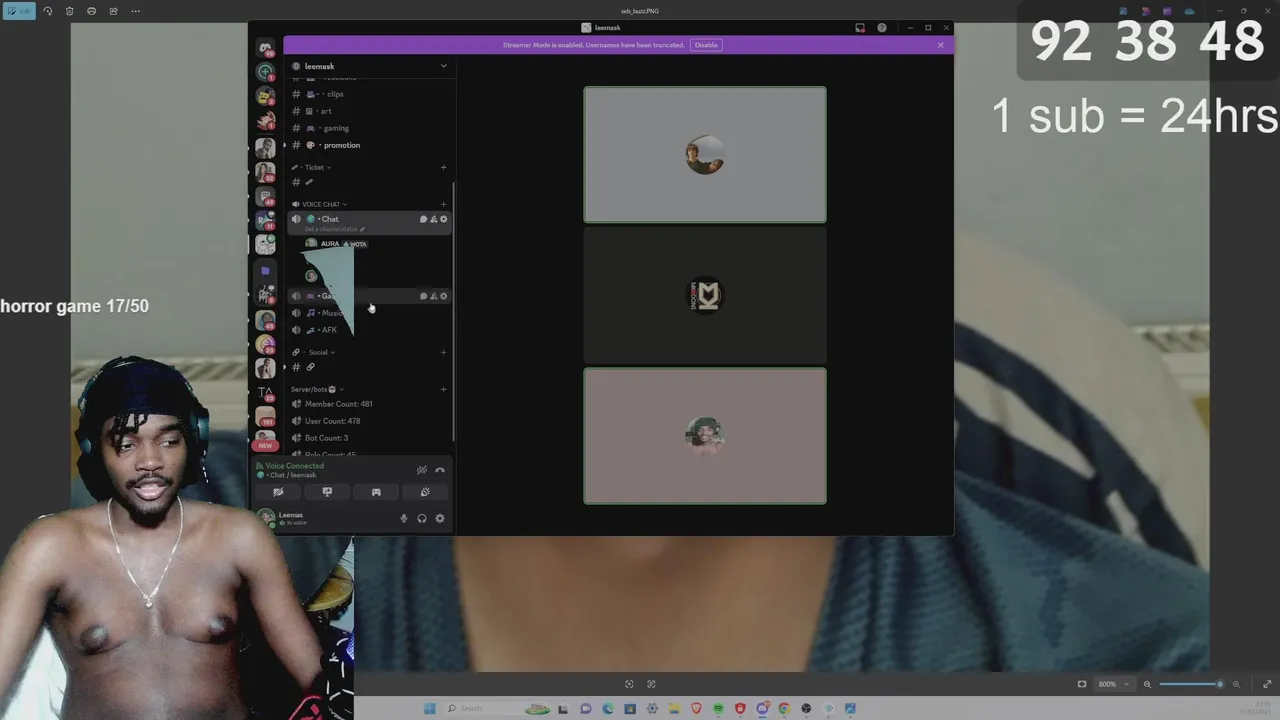Collapse the Ticket category
This screenshot has height=720, width=1280.
[x=314, y=167]
